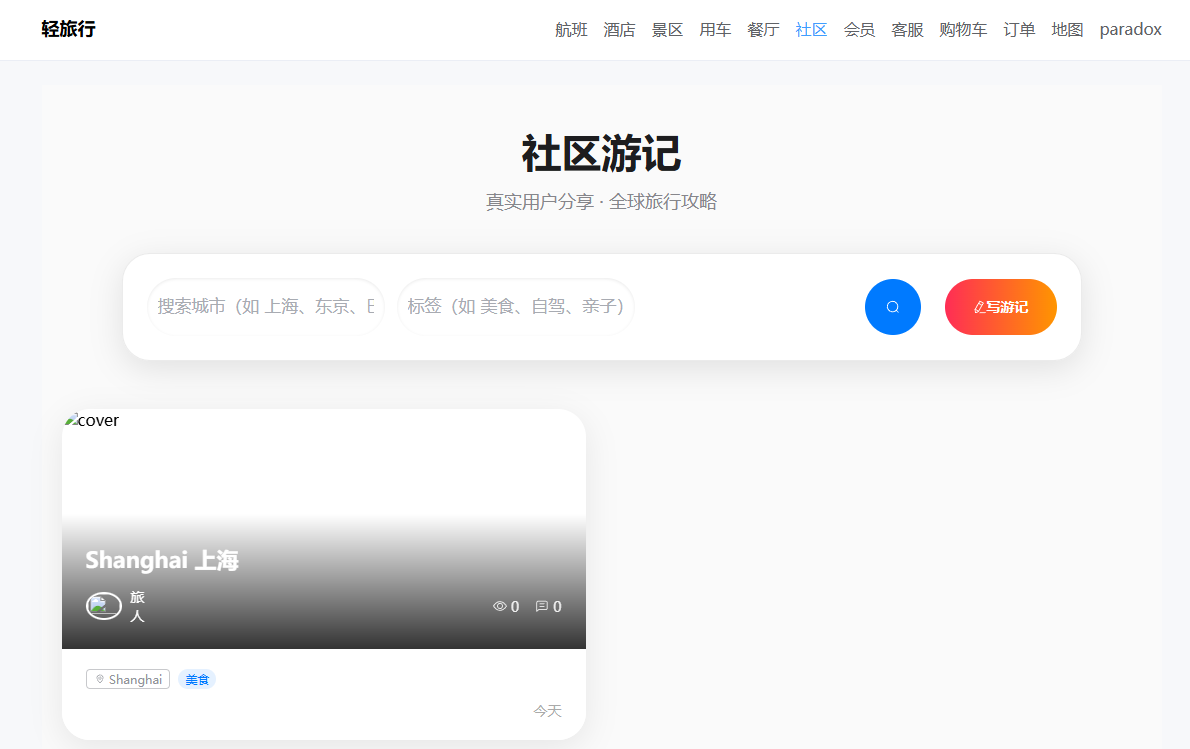The height and width of the screenshot is (749, 1190).
Task: Go to the 酒店 hotels page
Action: click(619, 30)
